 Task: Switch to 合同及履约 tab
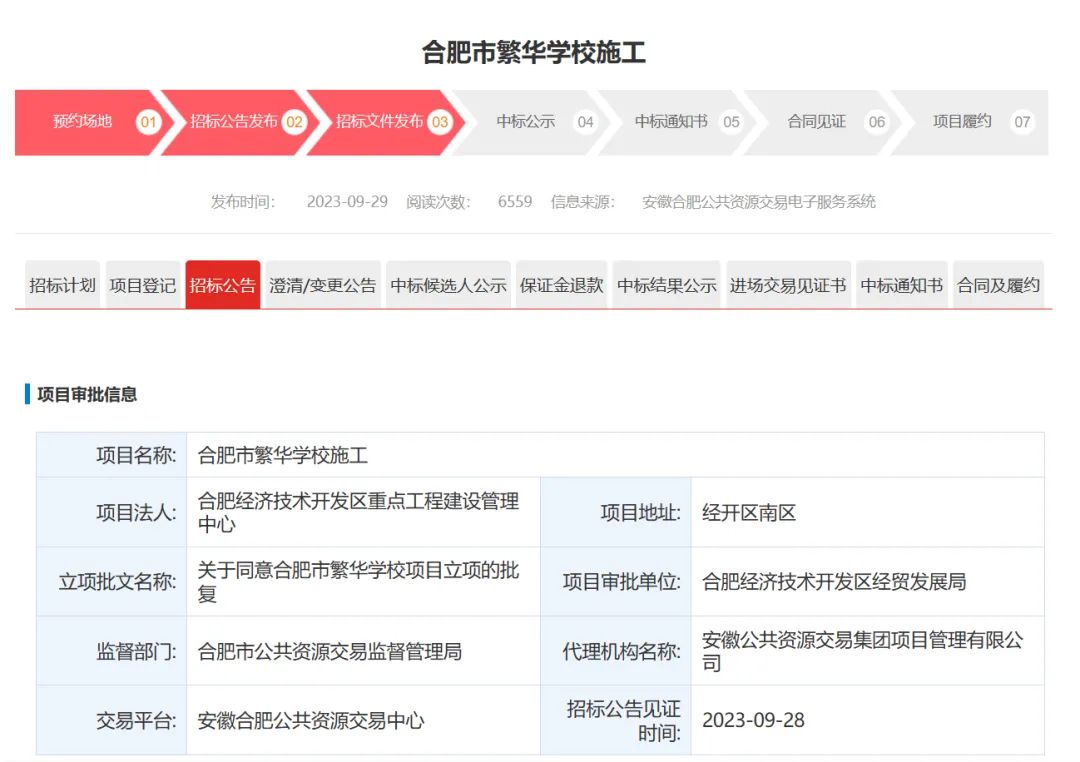[998, 285]
